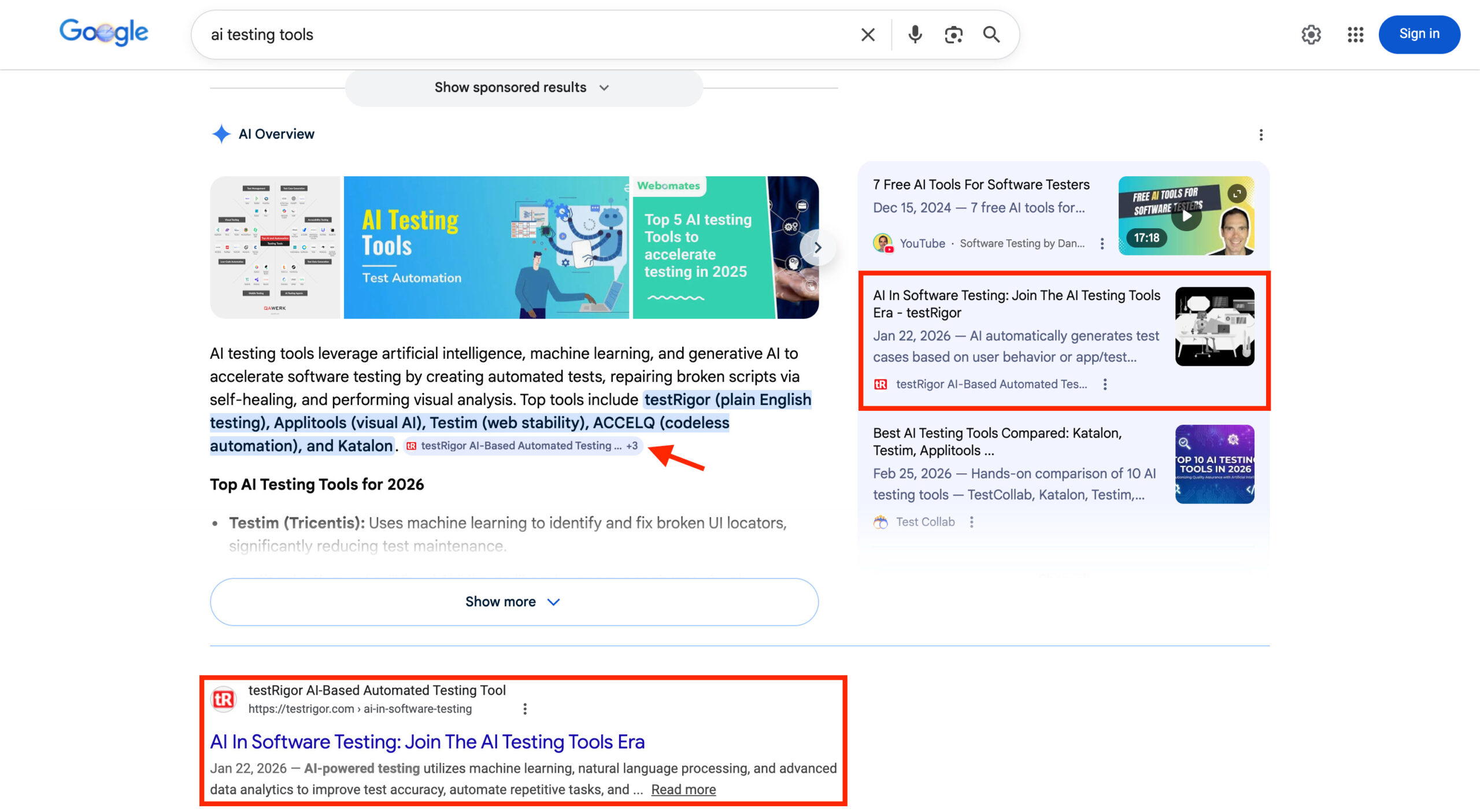Click the magnifying glass search button
The height and width of the screenshot is (812, 1480).
(991, 35)
